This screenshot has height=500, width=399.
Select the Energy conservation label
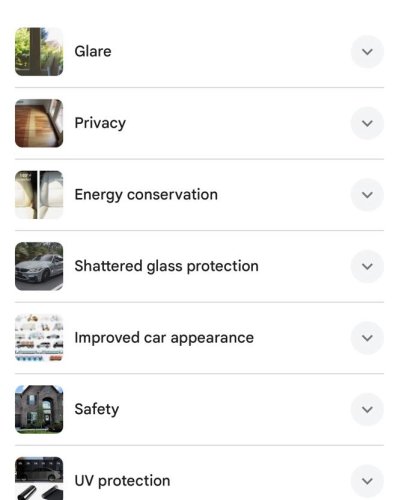pyautogui.click(x=146, y=195)
